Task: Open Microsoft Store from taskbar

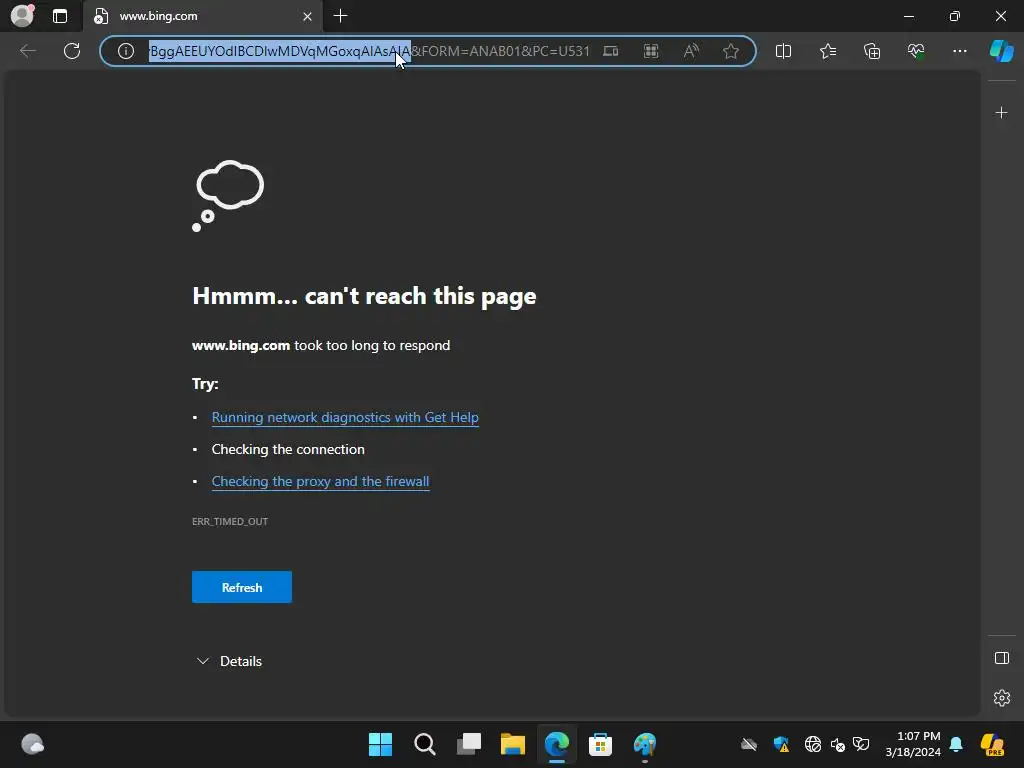Action: (600, 744)
